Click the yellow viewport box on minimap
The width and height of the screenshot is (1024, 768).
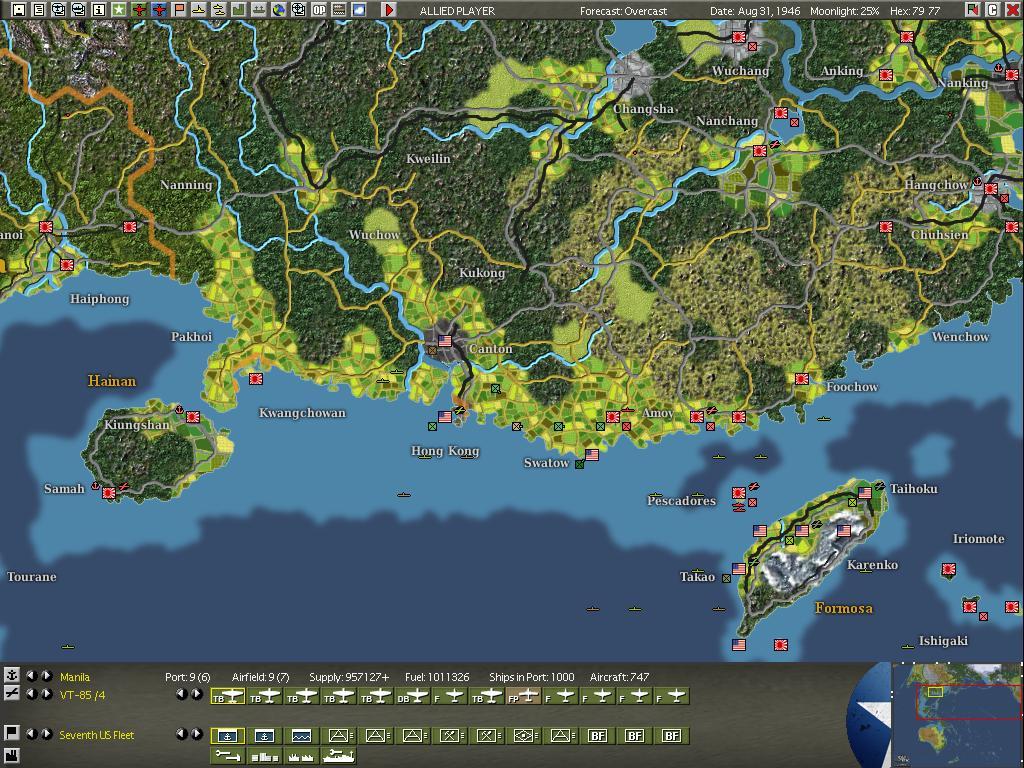pyautogui.click(x=935, y=691)
